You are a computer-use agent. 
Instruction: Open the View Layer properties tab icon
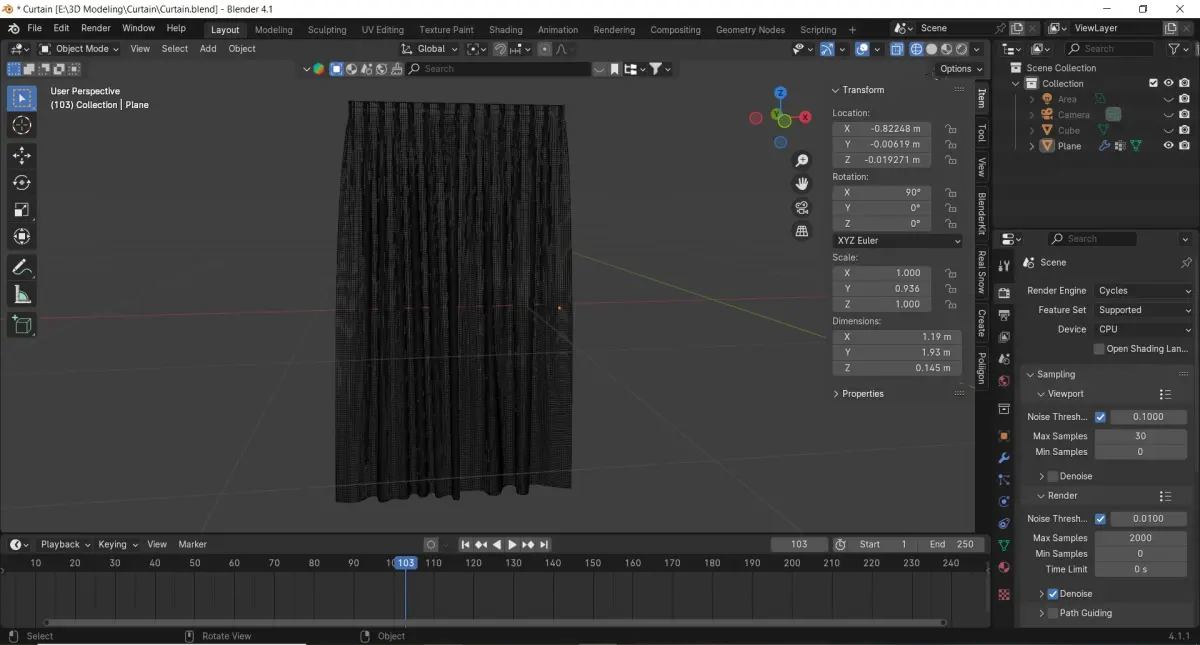(1004, 337)
